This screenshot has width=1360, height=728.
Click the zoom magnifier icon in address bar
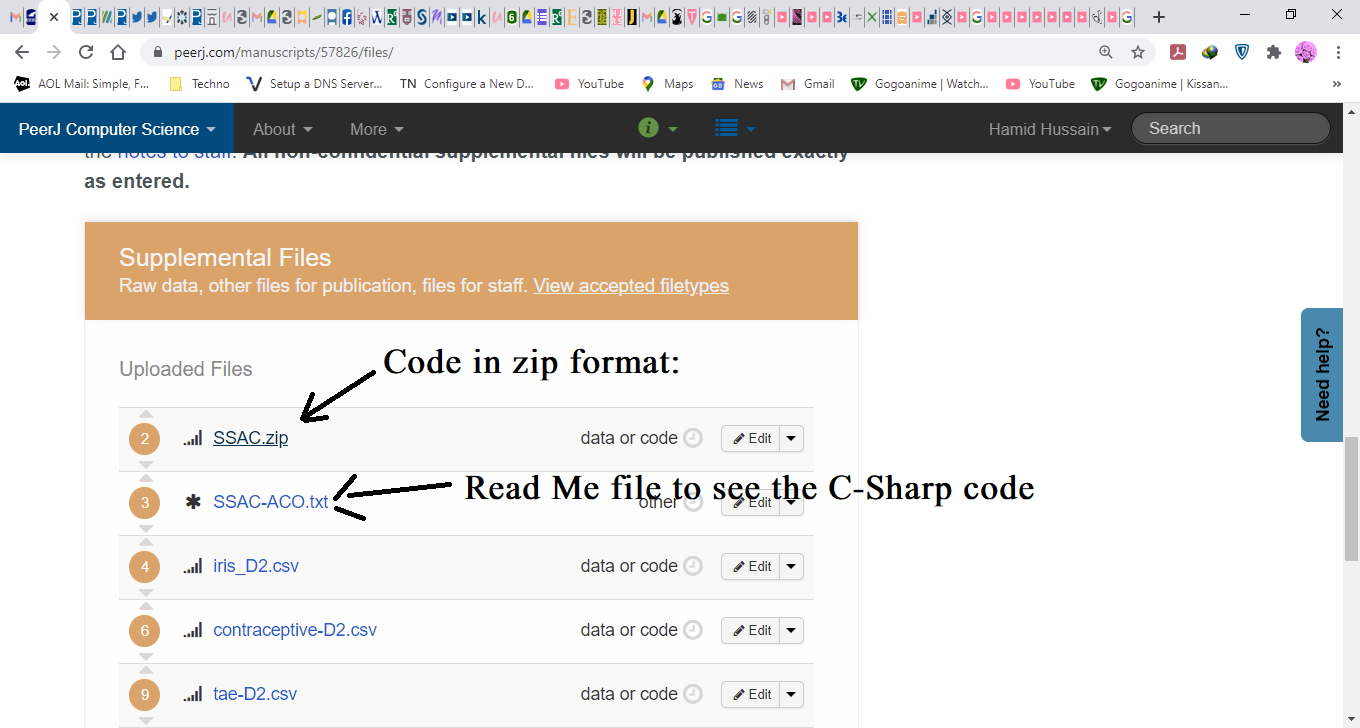[1106, 52]
